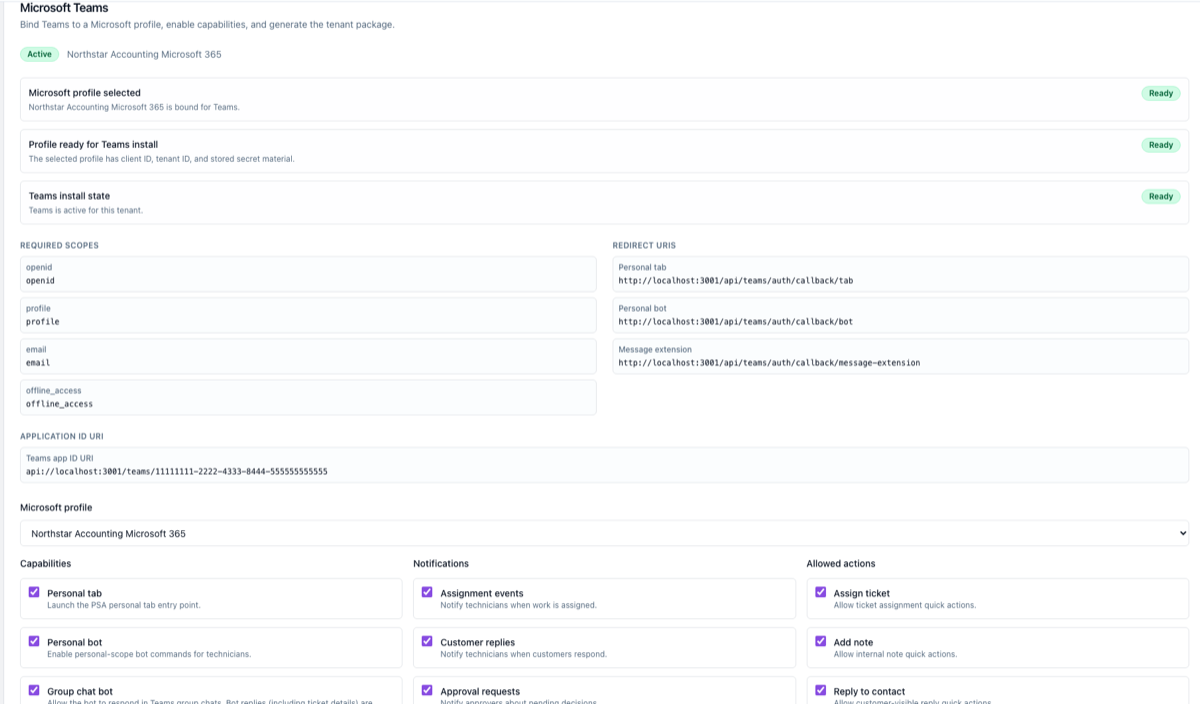This screenshot has width=1200, height=704.
Task: Select the Message extension redirect URI
Action: [x=769, y=363]
